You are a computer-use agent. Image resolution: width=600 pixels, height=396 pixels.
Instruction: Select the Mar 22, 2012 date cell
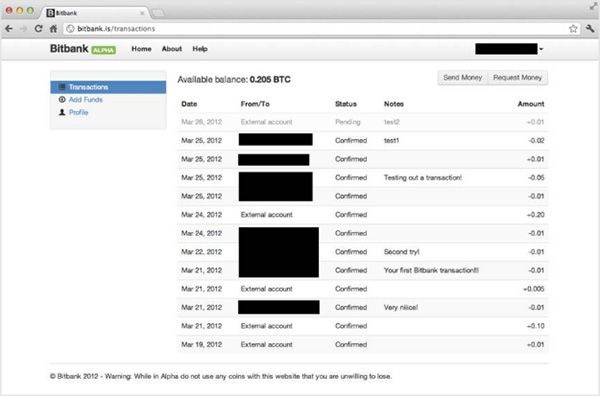point(202,252)
